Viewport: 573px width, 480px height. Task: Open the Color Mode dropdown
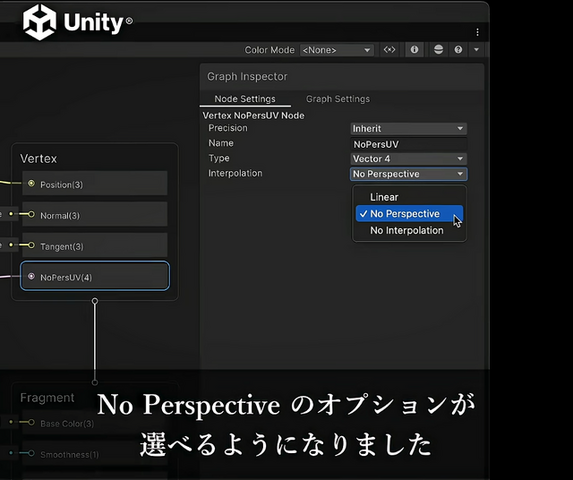click(337, 50)
